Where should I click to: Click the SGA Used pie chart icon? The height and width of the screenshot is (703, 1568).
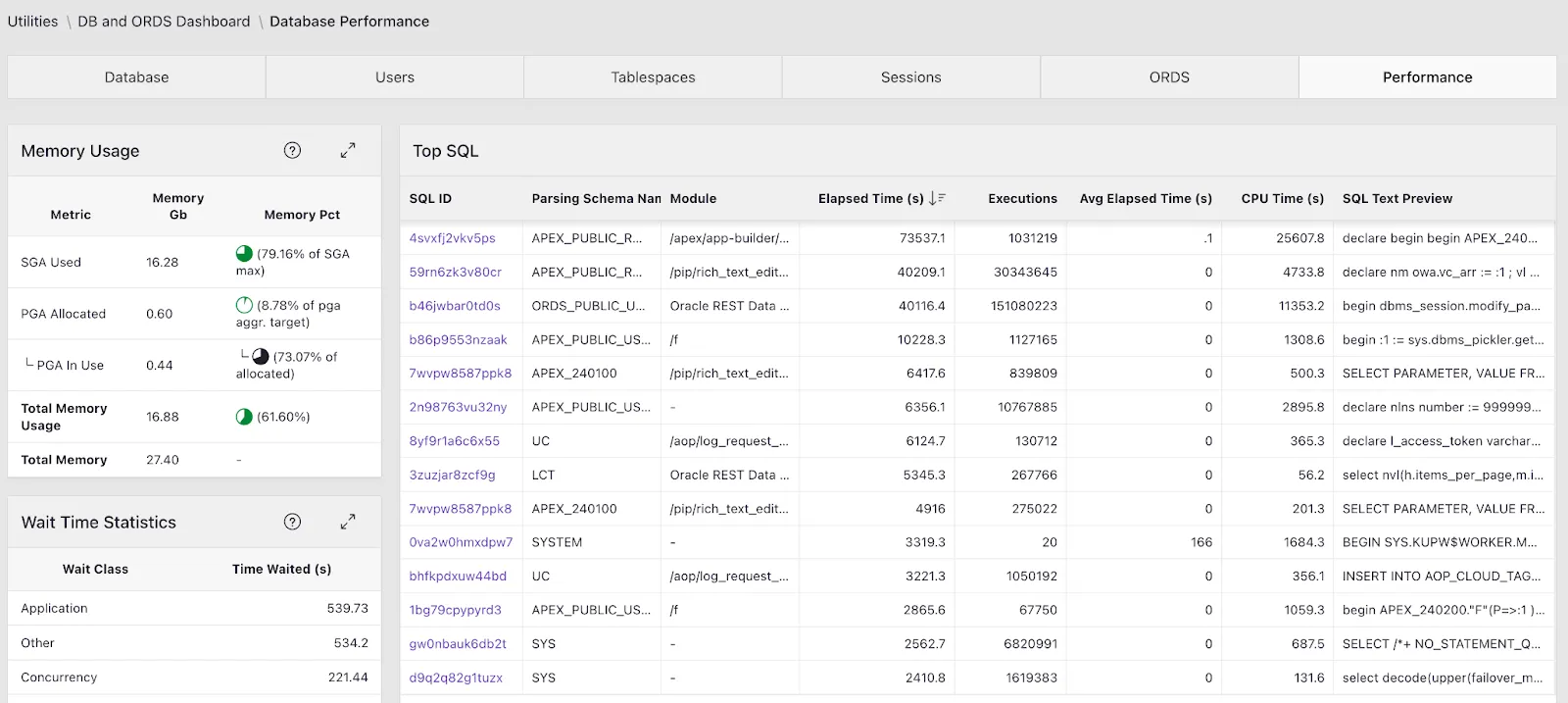(x=244, y=254)
